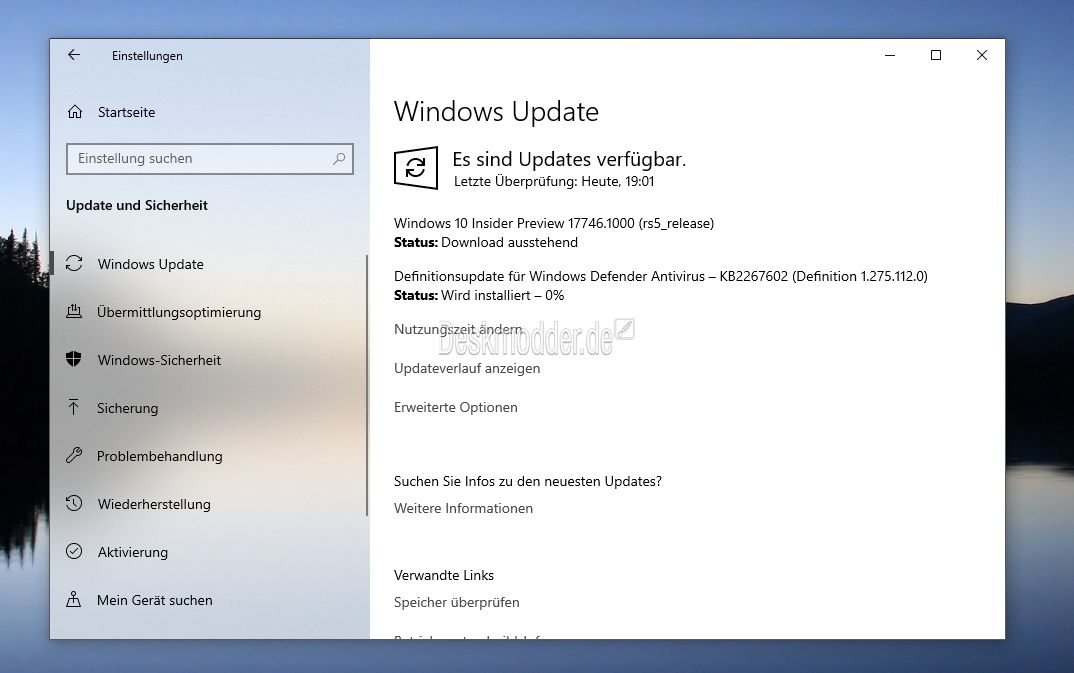The image size is (1074, 673).
Task: Click the Update und Sicherheit heading
Action: pos(137,205)
